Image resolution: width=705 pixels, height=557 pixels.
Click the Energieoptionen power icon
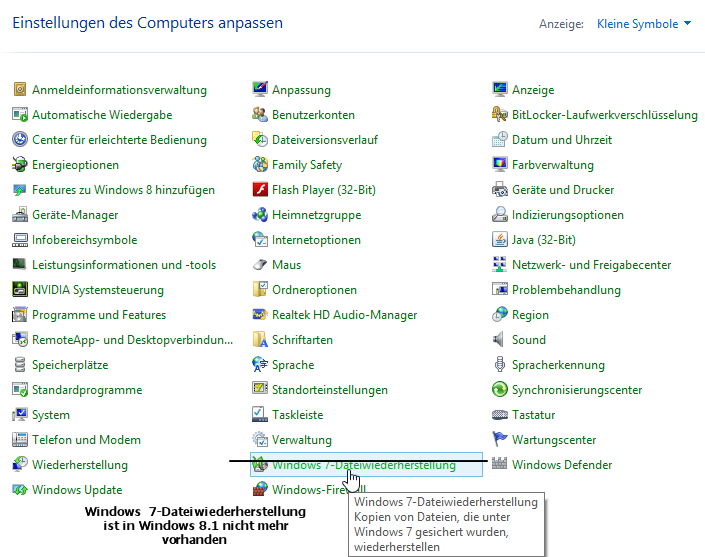[x=20, y=165]
